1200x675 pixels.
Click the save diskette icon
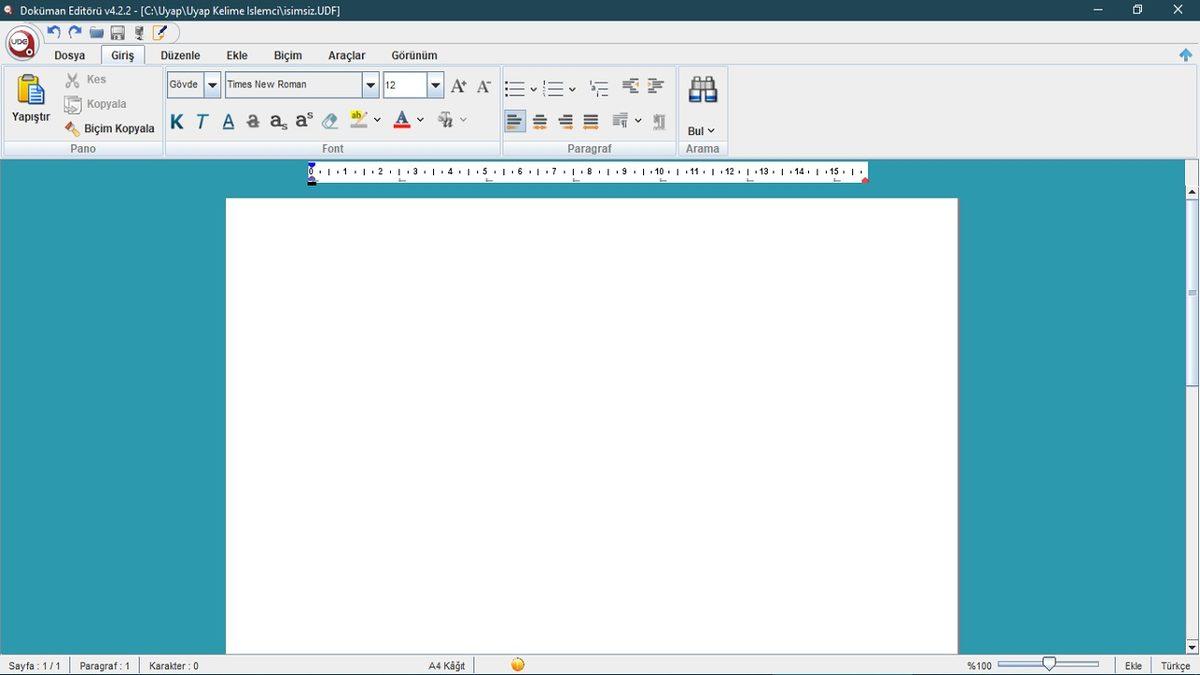click(117, 33)
